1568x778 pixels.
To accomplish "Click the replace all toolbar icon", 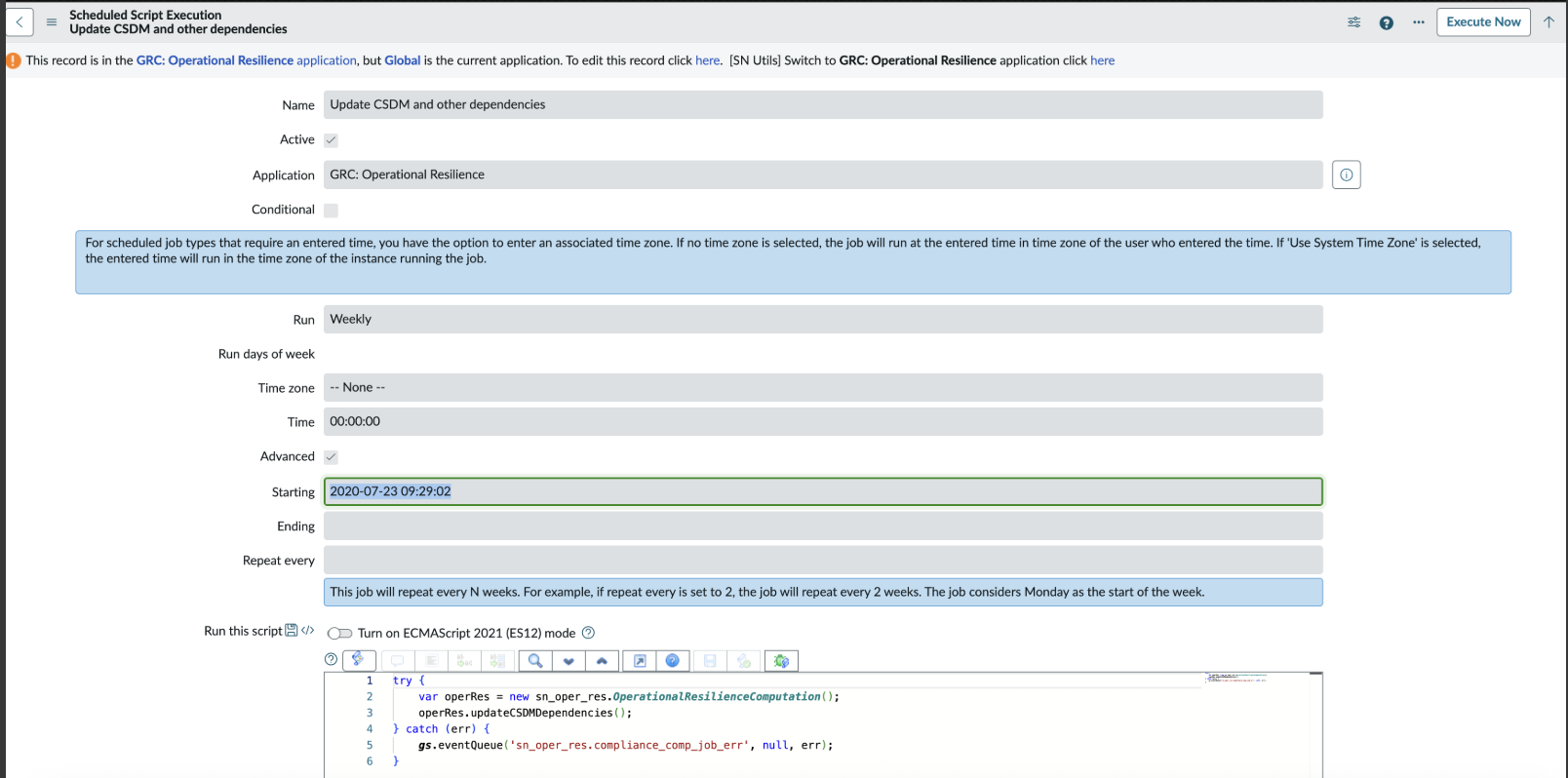I will (497, 661).
